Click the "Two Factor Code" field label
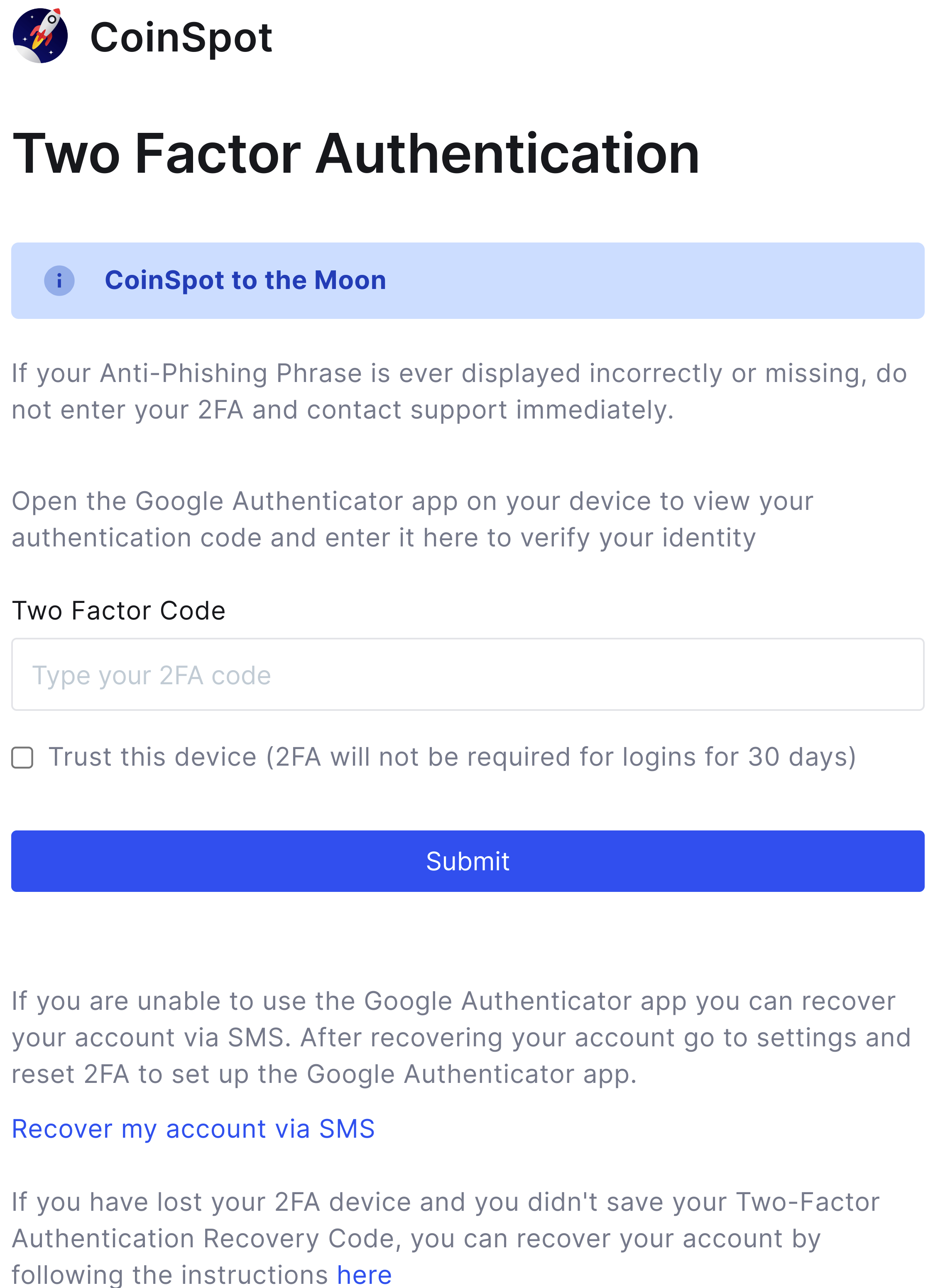 point(119,611)
